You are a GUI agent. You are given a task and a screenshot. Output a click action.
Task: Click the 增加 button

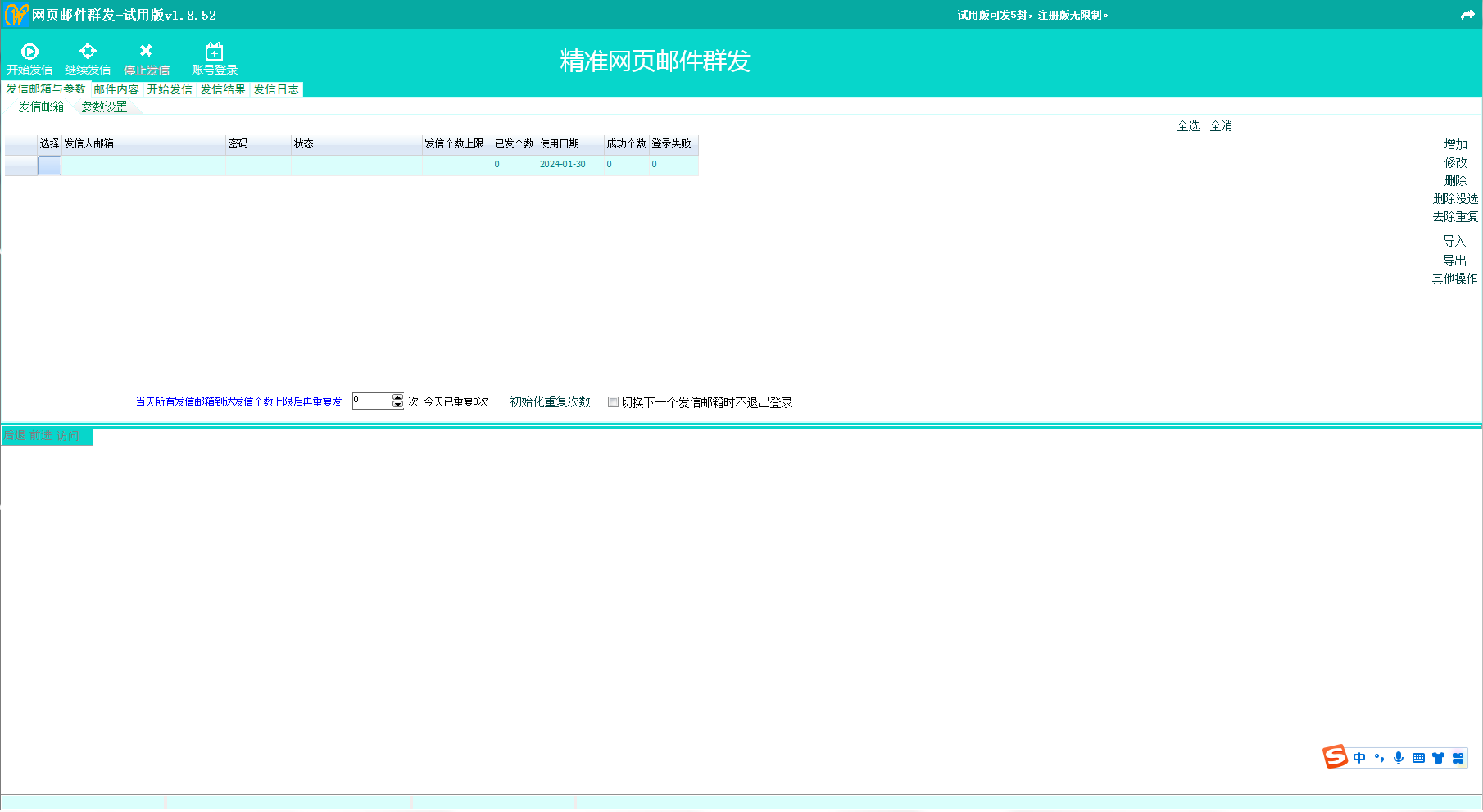[x=1455, y=144]
